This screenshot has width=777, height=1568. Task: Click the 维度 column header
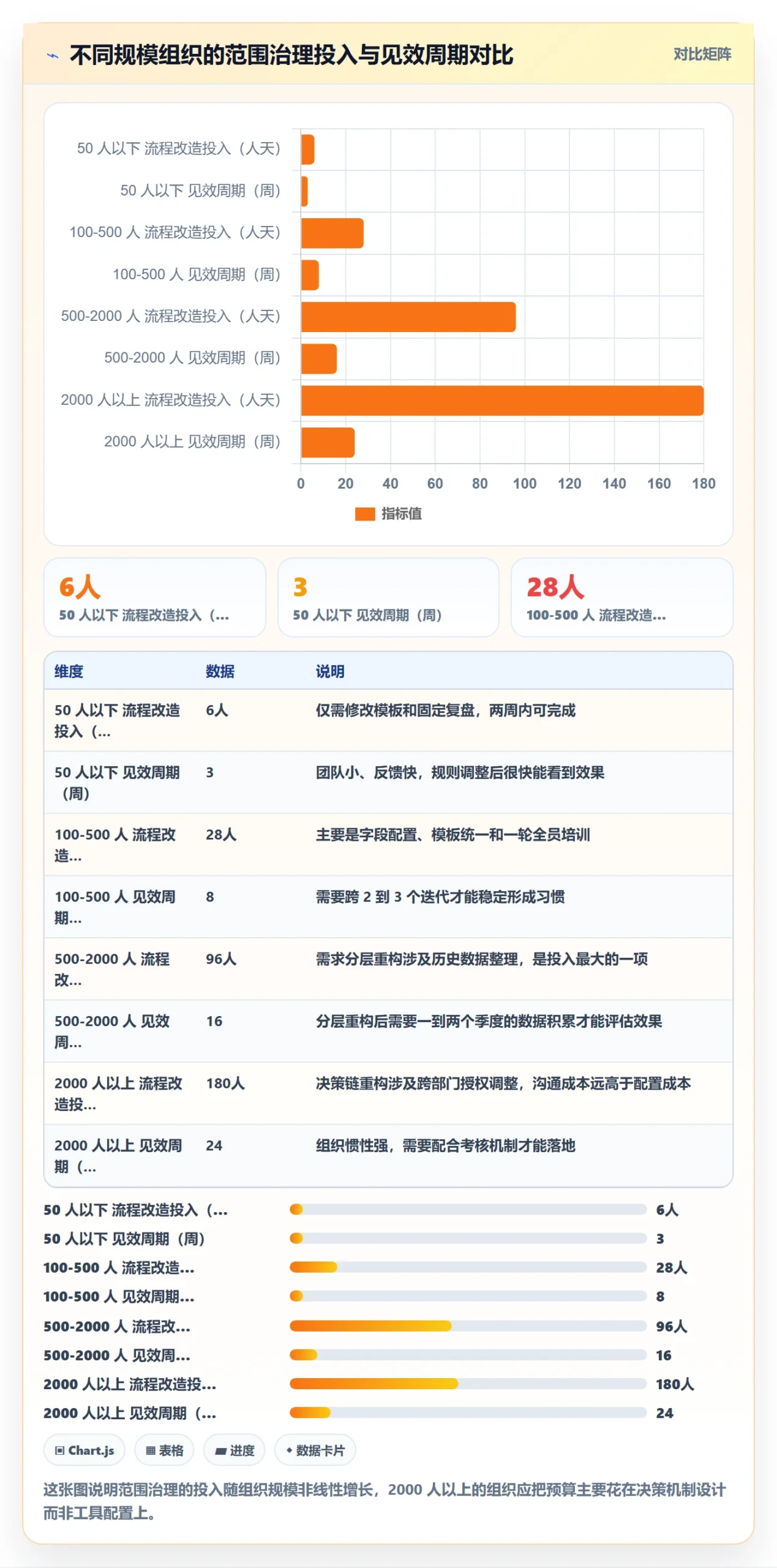69,671
